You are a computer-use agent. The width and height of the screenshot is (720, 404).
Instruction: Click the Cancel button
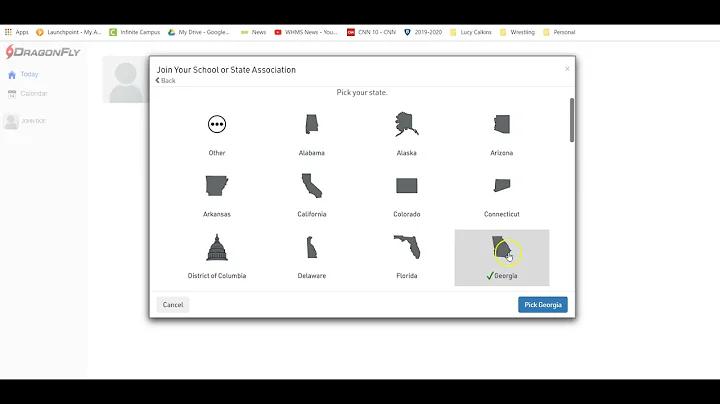pos(173,305)
